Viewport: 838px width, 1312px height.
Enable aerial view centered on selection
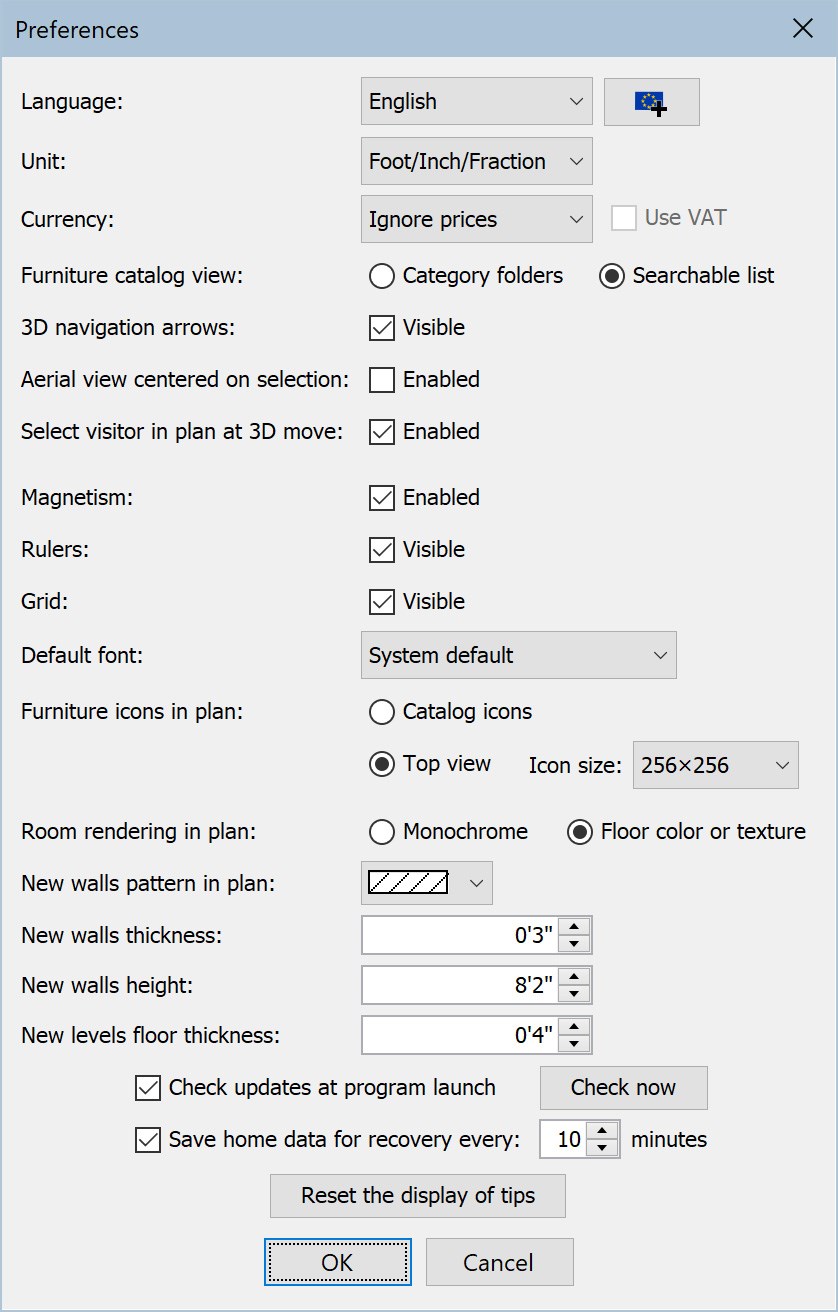point(382,380)
